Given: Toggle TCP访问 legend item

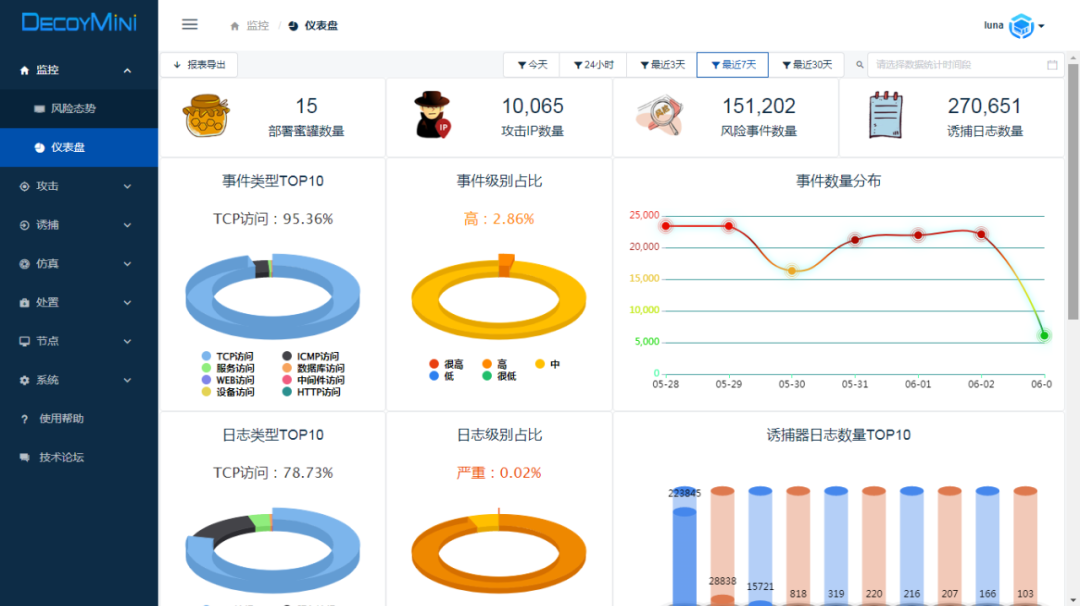Looking at the screenshot, I should tap(227, 356).
